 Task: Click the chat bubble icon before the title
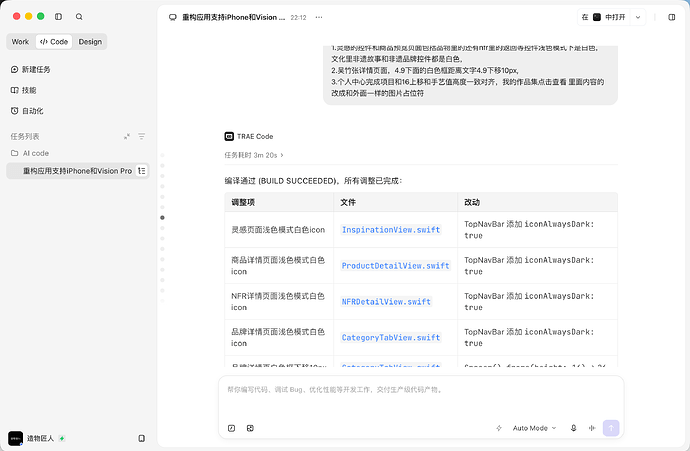pos(173,17)
